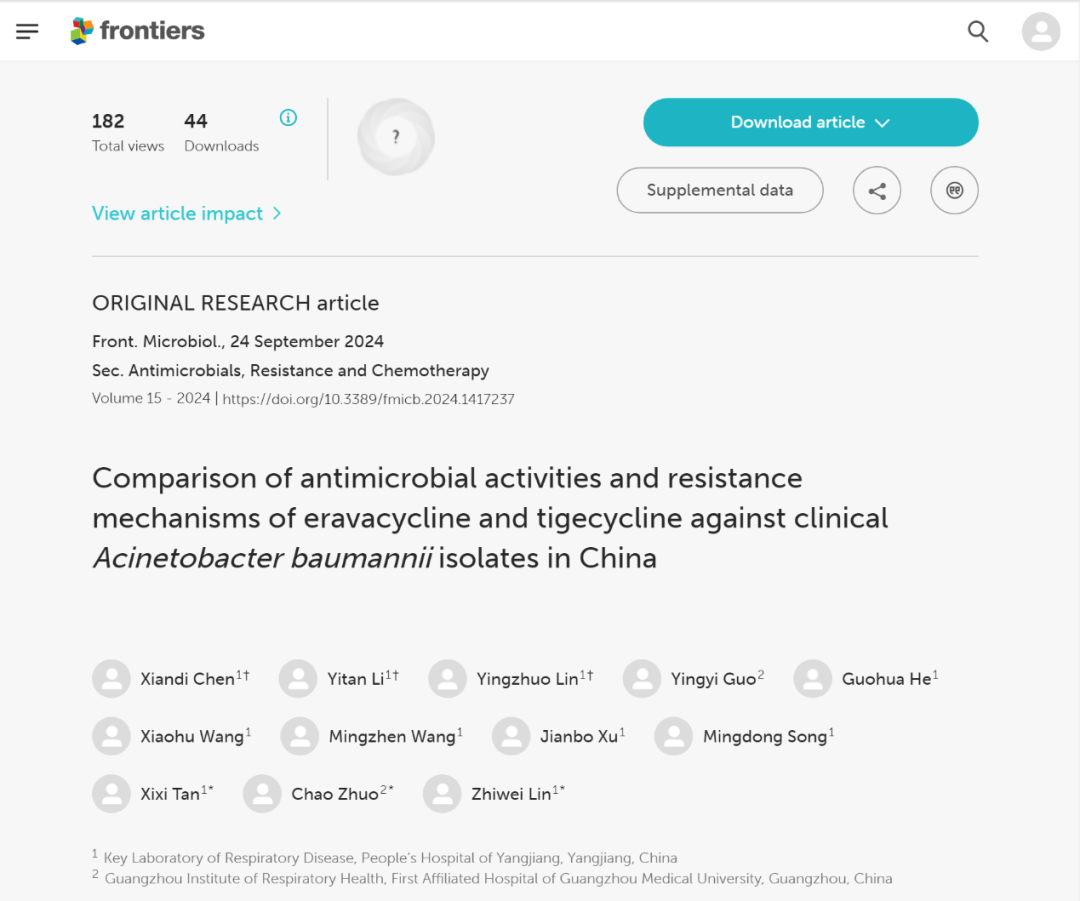Click the cite article quote icon

pyautogui.click(x=954, y=190)
